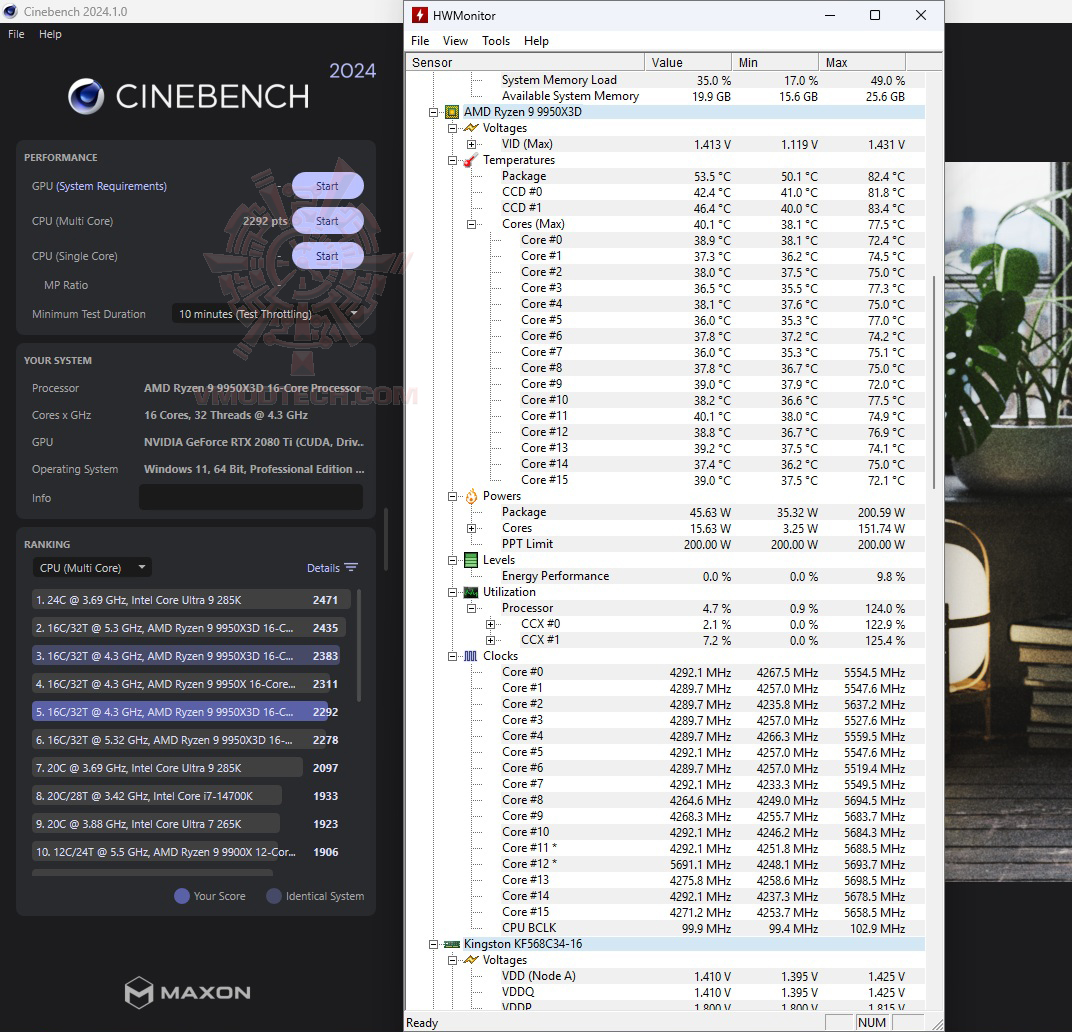Collapse the Cores (Max) temperatures node
This screenshot has width=1072, height=1032.
(472, 224)
